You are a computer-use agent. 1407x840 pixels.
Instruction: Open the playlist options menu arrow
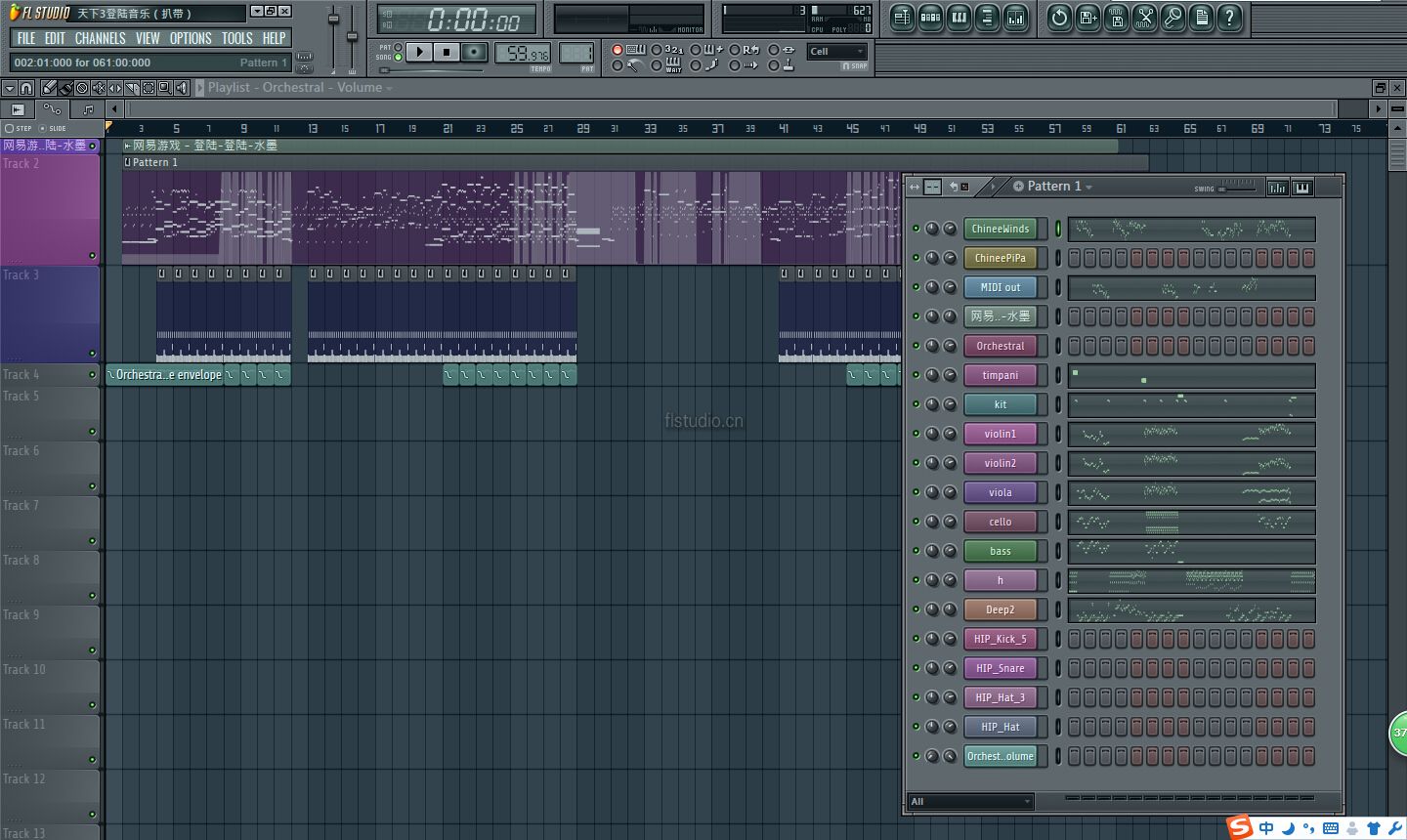click(x=10, y=88)
